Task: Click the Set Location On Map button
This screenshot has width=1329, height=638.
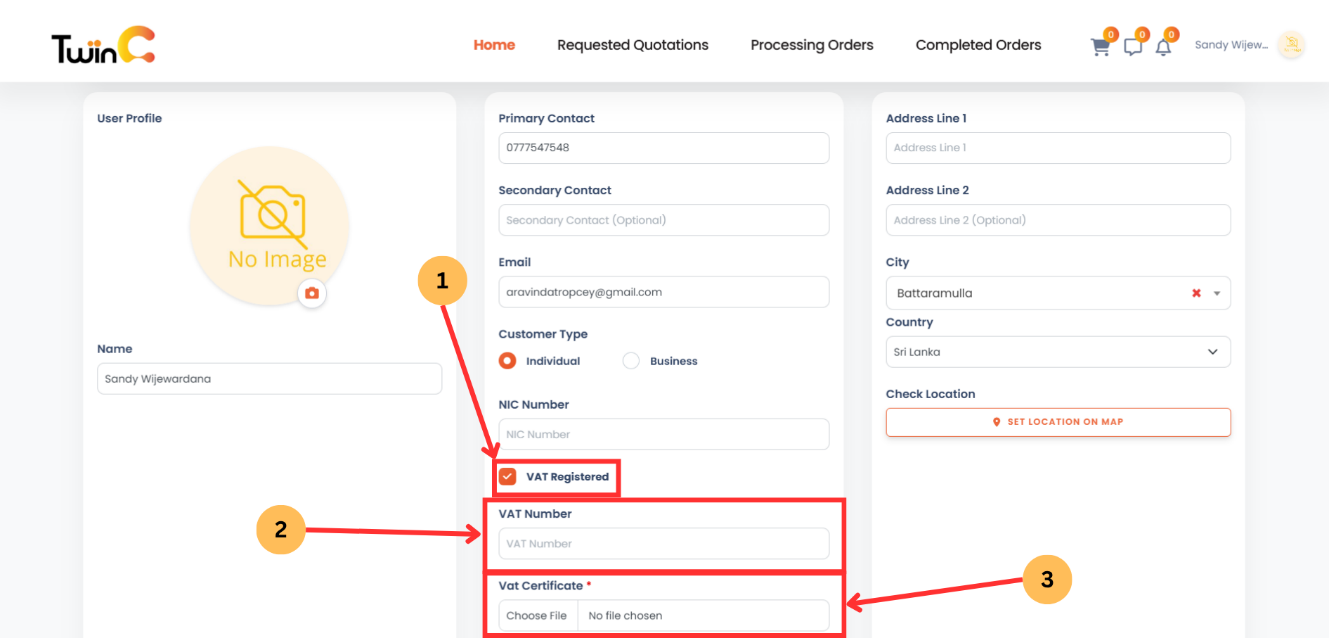Action: 1058,422
